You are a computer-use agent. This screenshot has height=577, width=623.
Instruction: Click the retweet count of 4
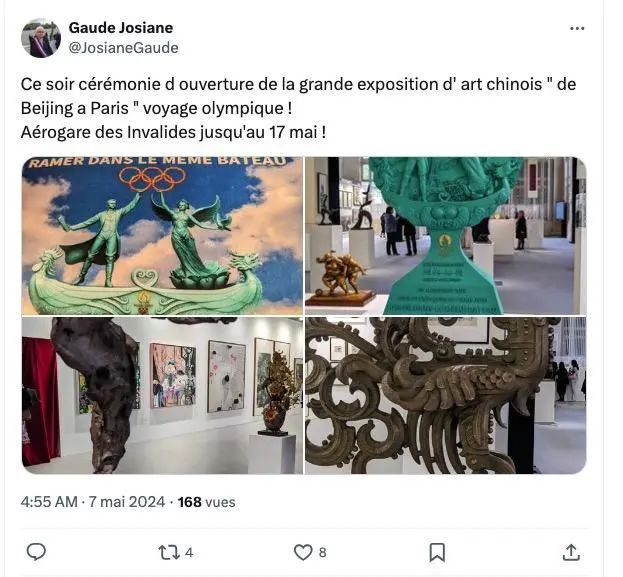click(x=189, y=553)
